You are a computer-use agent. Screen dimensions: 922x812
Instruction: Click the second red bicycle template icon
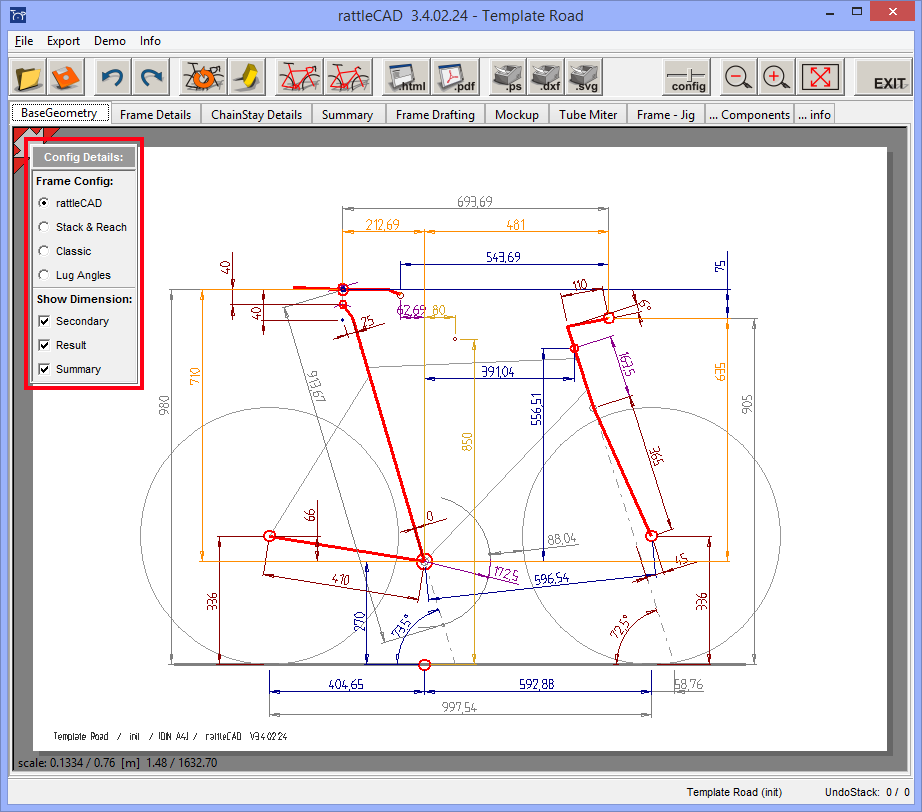(349, 77)
